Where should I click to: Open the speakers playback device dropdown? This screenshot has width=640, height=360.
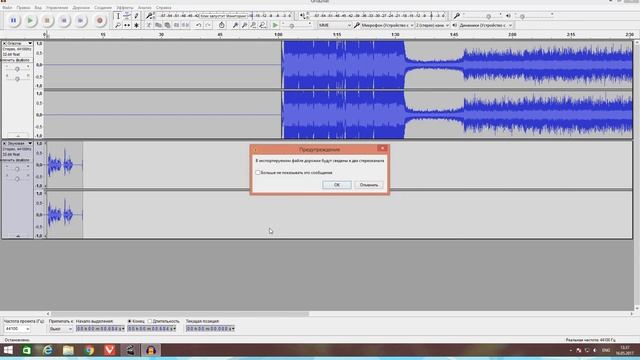point(485,25)
